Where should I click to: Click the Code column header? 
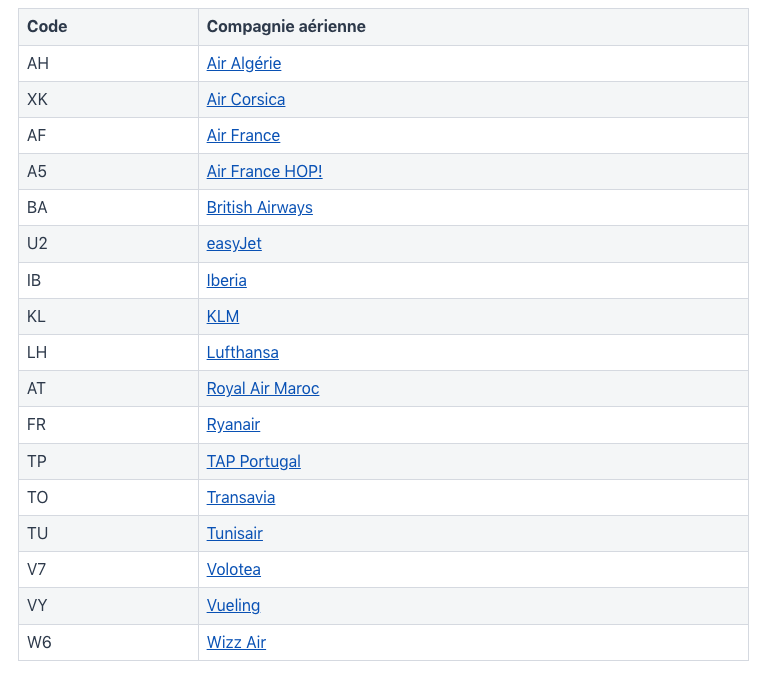[x=47, y=27]
